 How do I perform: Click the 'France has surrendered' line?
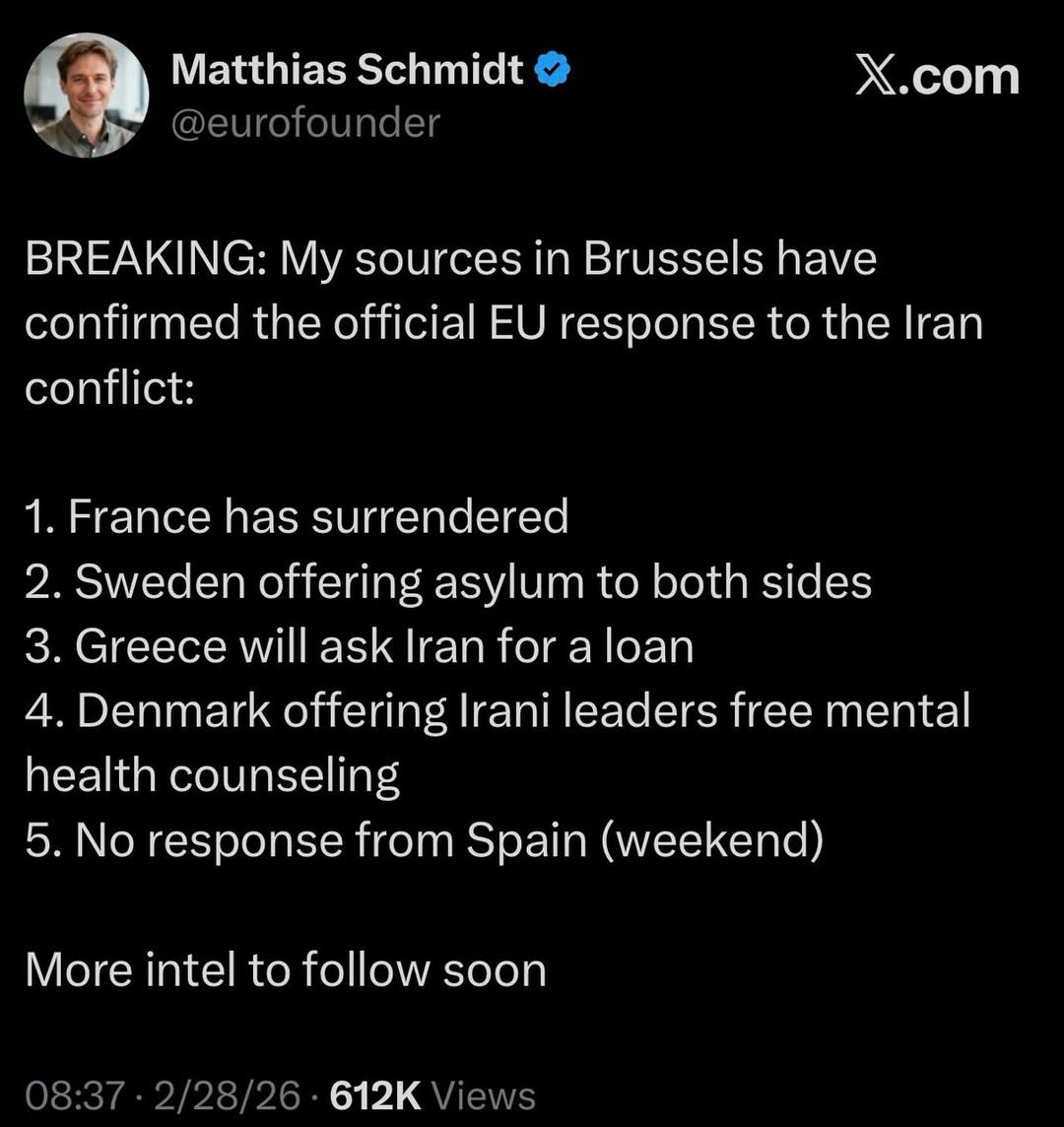point(296,516)
